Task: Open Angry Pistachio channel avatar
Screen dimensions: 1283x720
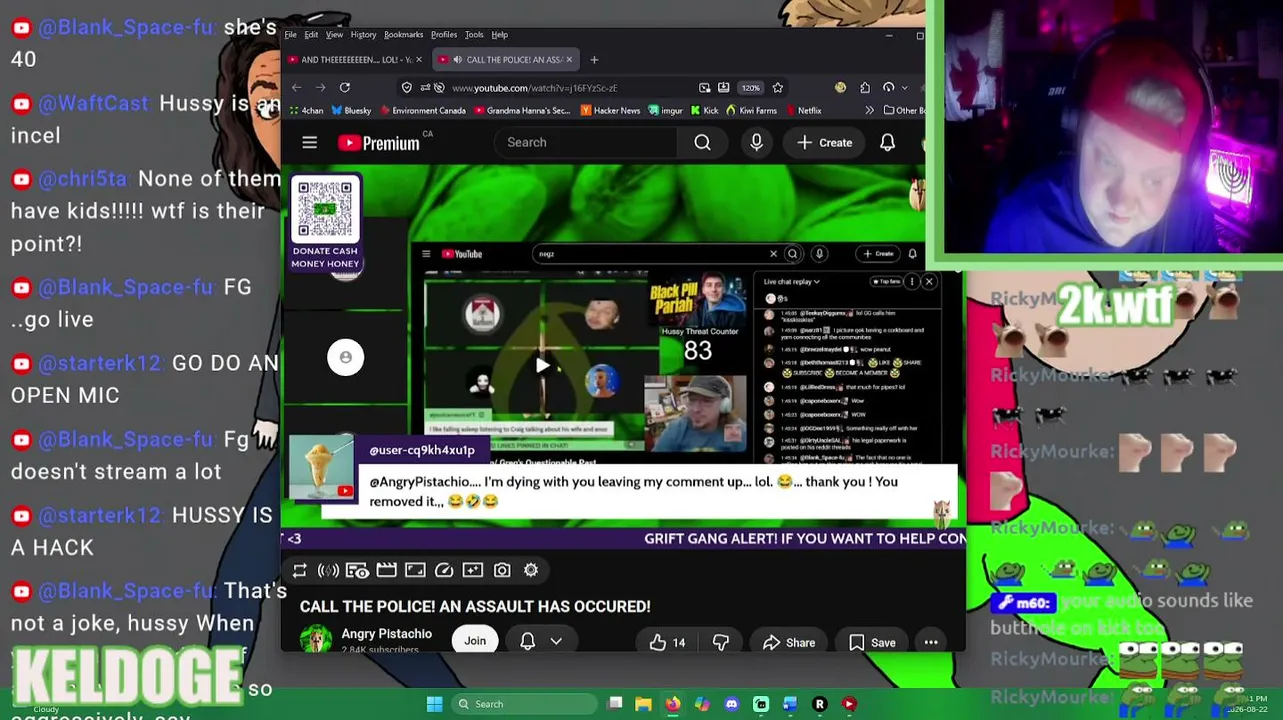Action: click(316, 640)
